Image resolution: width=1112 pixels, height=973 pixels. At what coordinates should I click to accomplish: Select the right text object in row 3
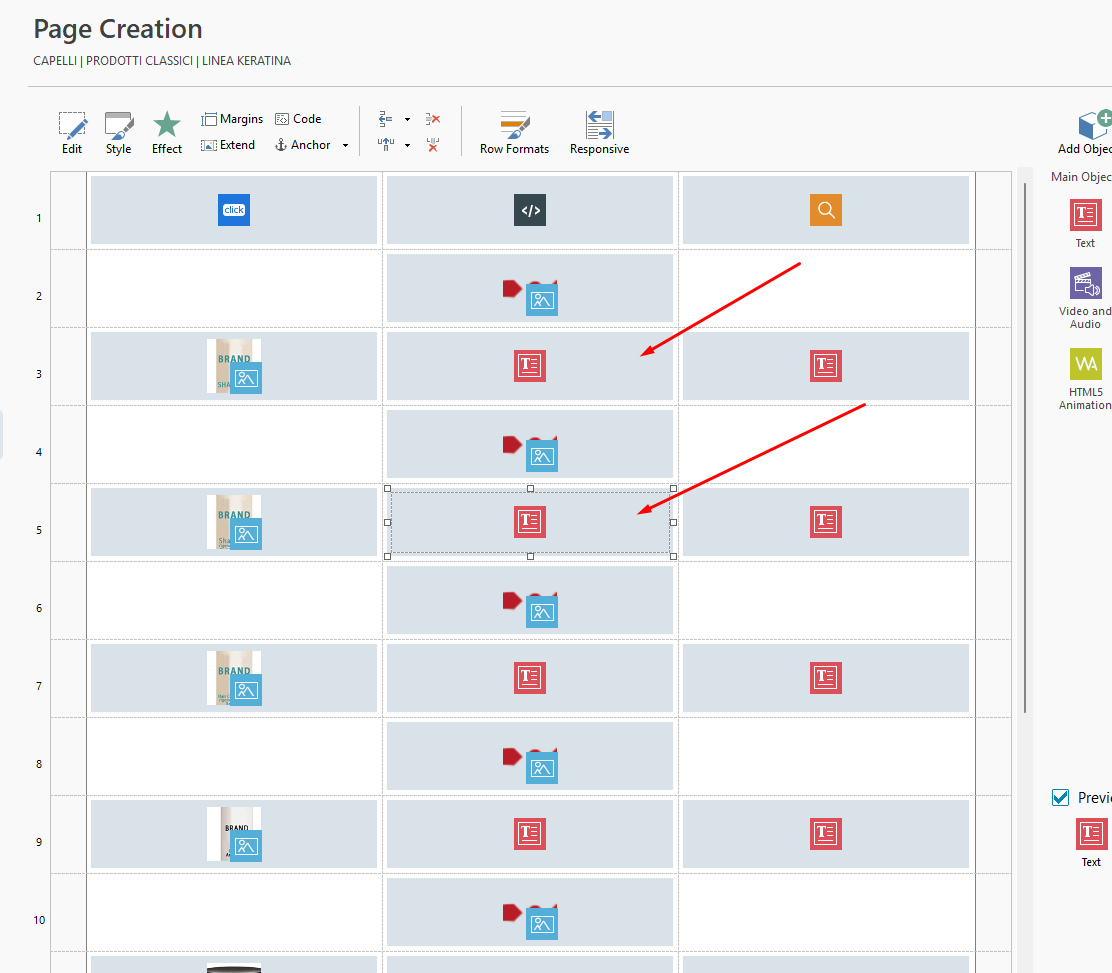click(825, 366)
